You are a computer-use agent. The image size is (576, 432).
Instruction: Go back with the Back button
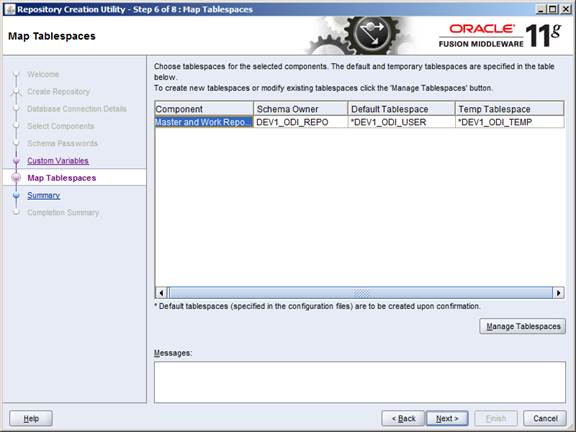(x=403, y=418)
